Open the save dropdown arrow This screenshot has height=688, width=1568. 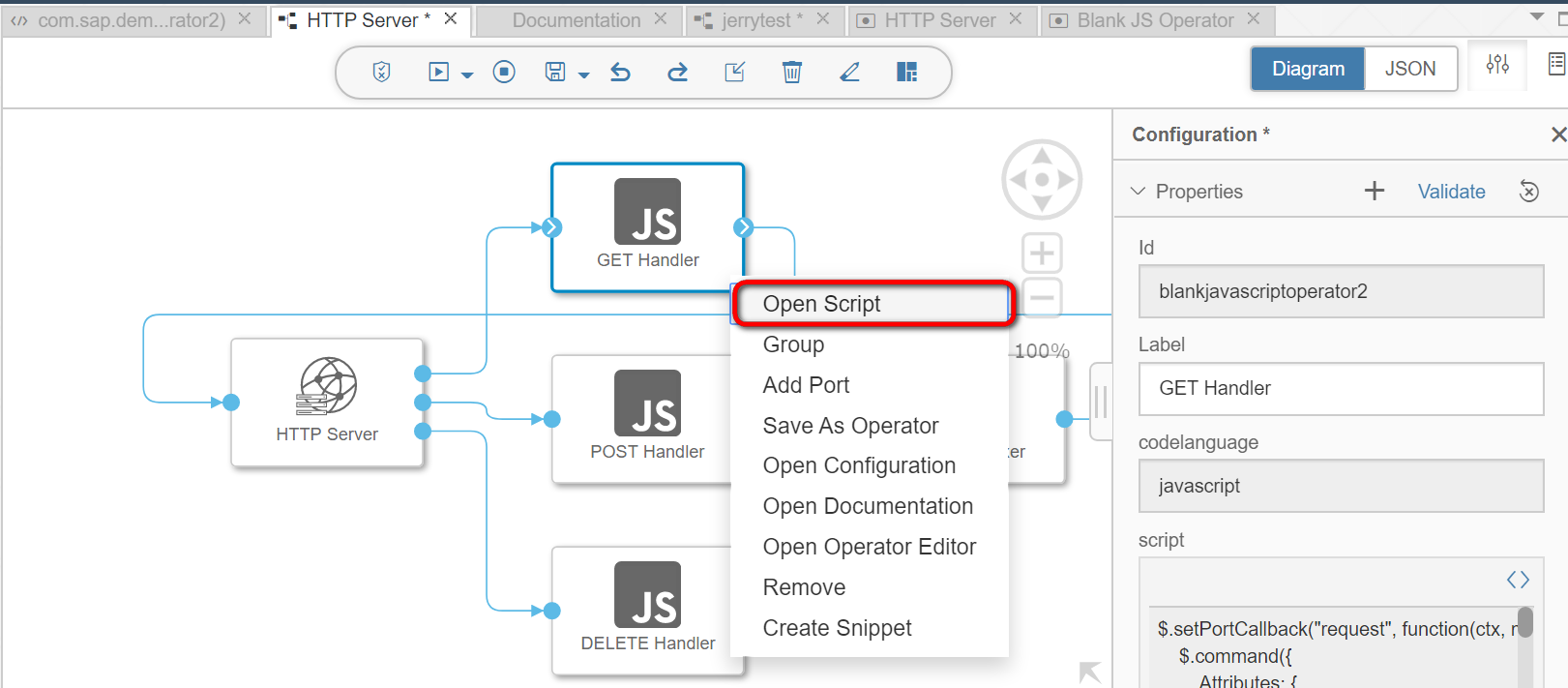(583, 75)
